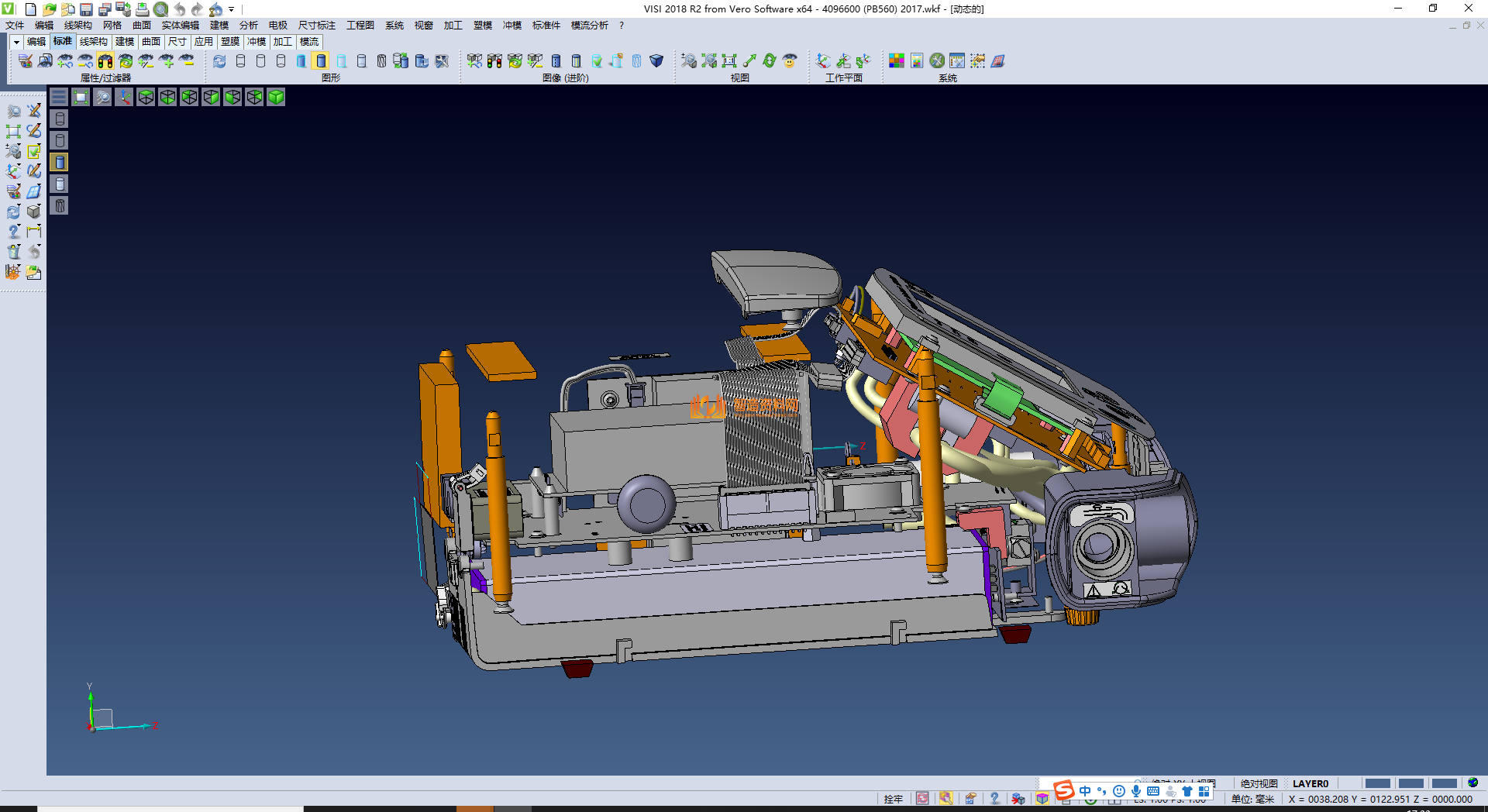Click the Sogou input method S icon
The image size is (1488, 812).
tap(1064, 790)
